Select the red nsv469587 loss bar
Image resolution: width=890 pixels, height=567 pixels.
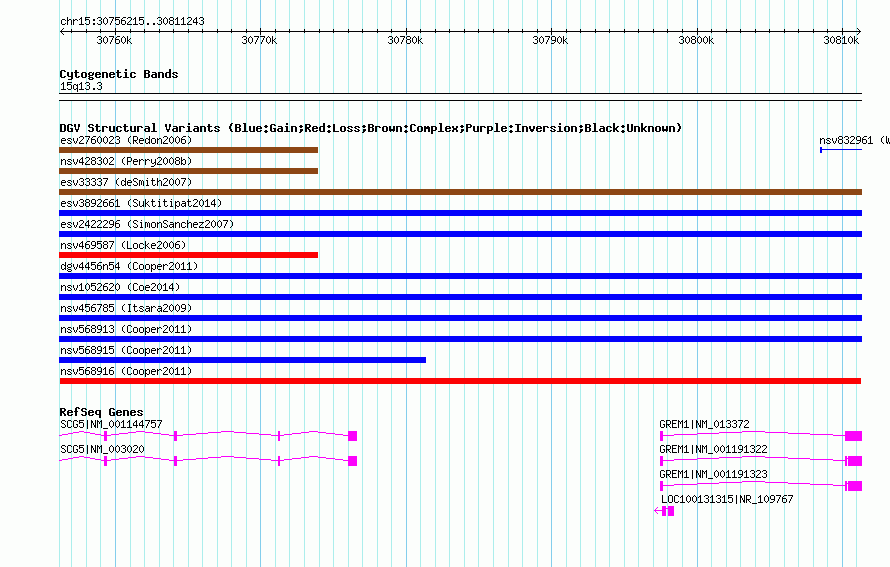[188, 255]
